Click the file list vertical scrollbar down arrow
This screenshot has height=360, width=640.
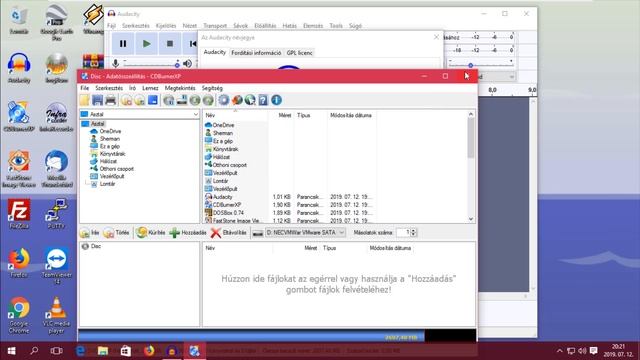pos(471,219)
